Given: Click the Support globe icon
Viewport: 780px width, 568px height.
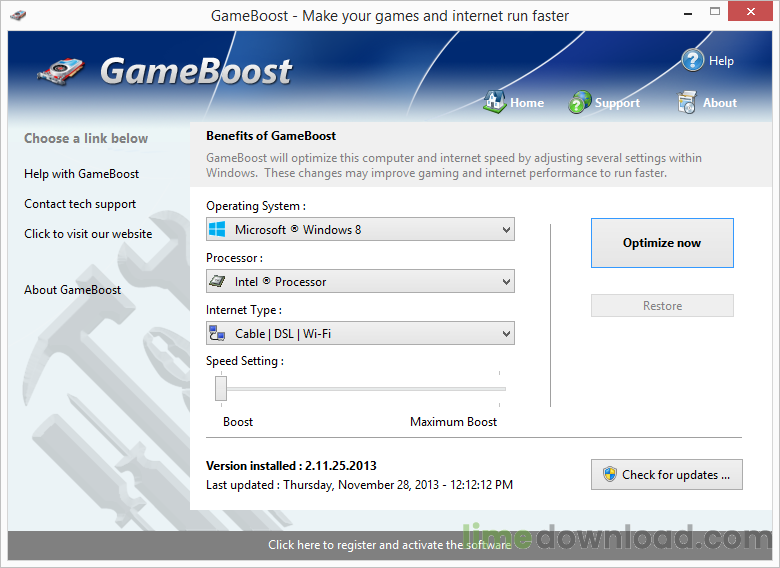Looking at the screenshot, I should tap(580, 102).
